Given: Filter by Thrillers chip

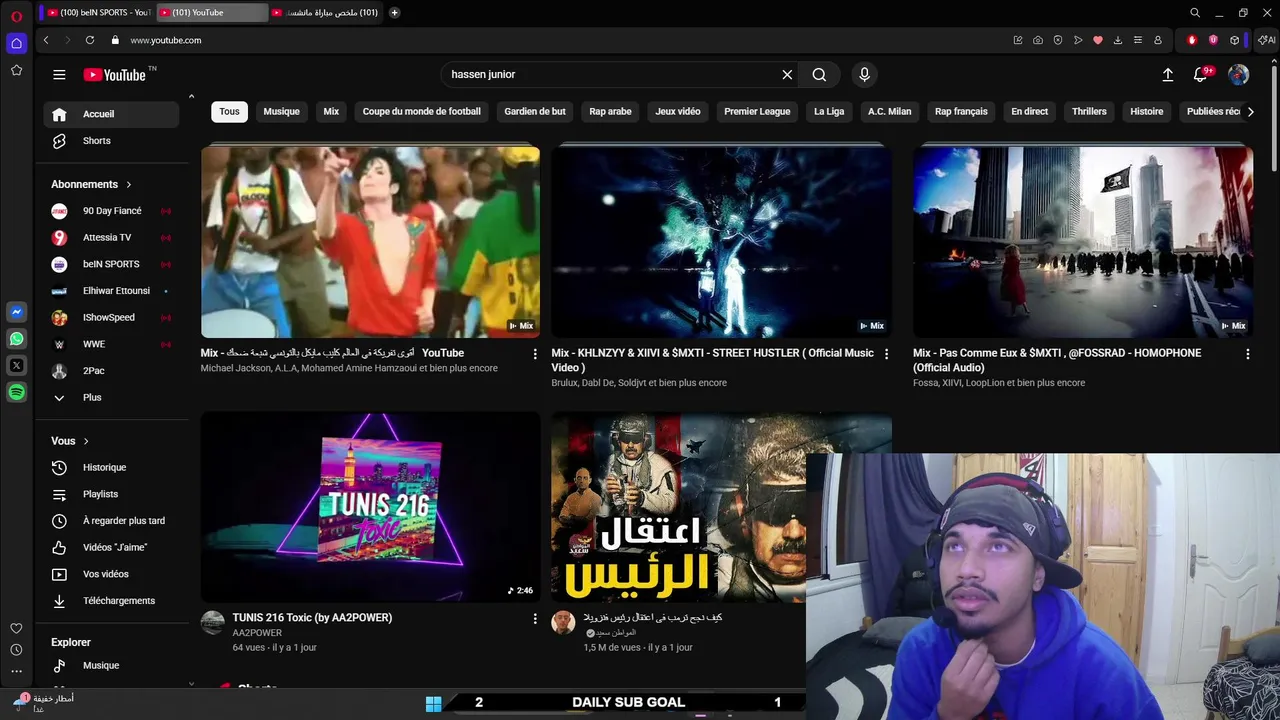Looking at the screenshot, I should (x=1089, y=112).
